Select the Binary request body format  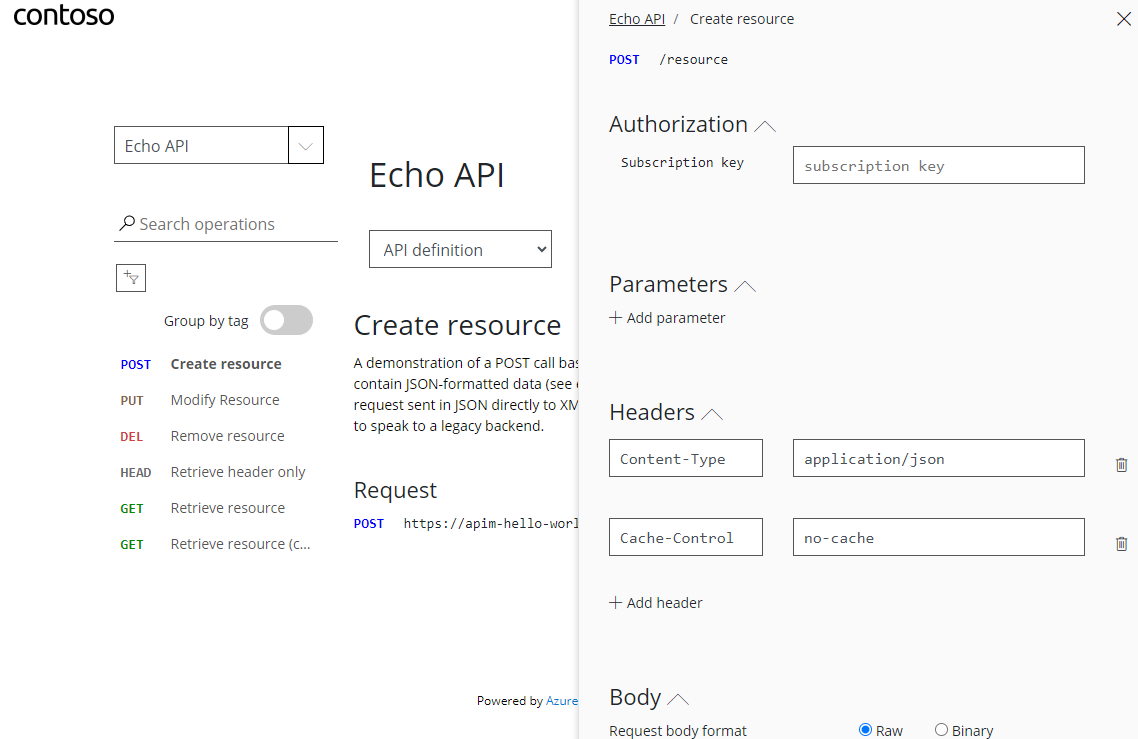click(940, 730)
